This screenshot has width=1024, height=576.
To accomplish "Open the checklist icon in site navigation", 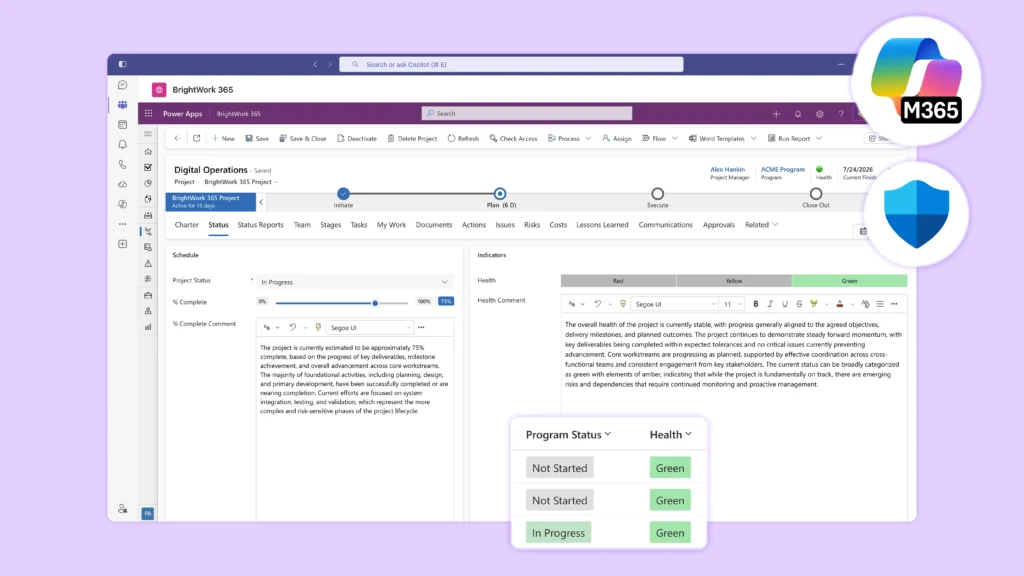I will coord(148,167).
